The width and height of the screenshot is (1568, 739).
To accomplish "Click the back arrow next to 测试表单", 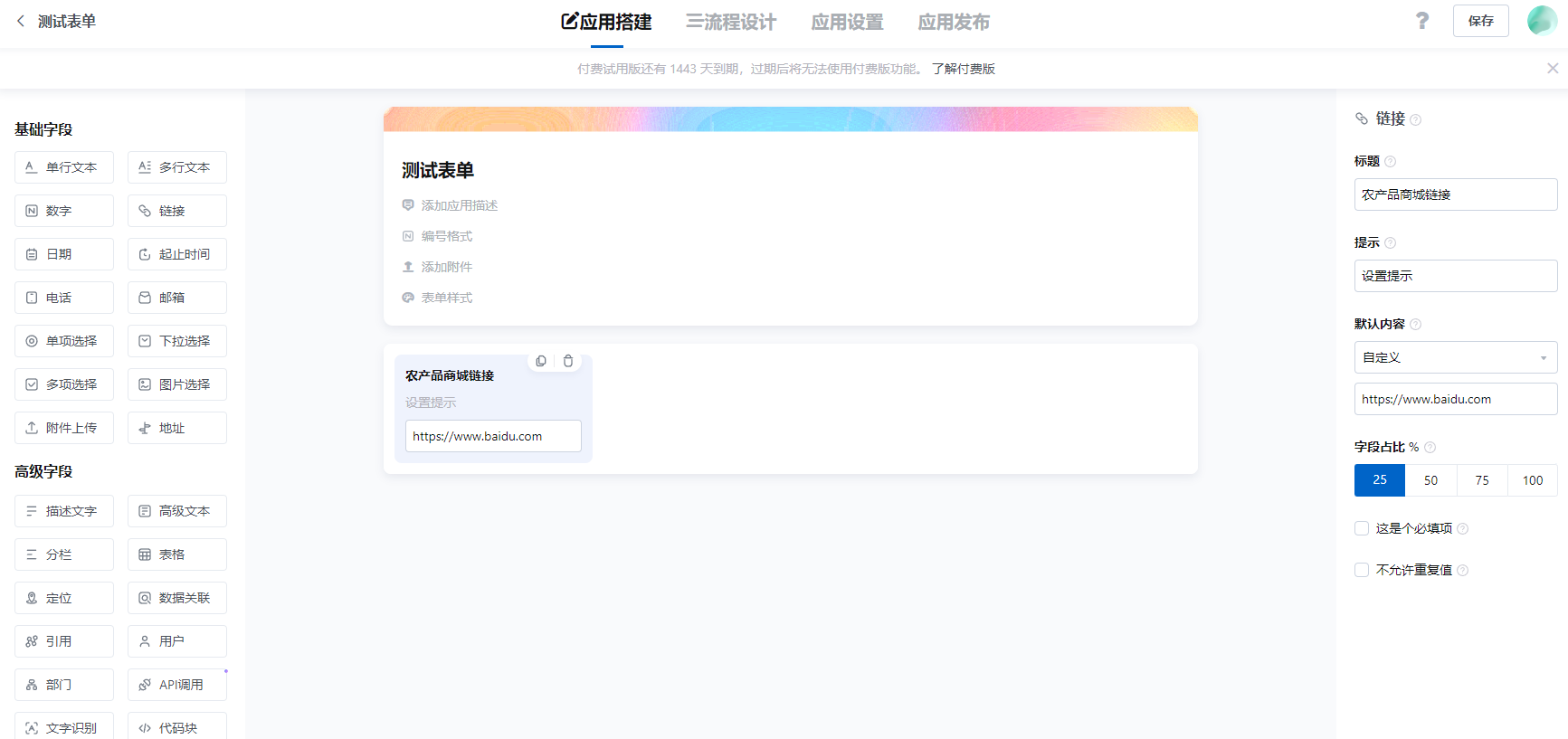I will coord(21,21).
